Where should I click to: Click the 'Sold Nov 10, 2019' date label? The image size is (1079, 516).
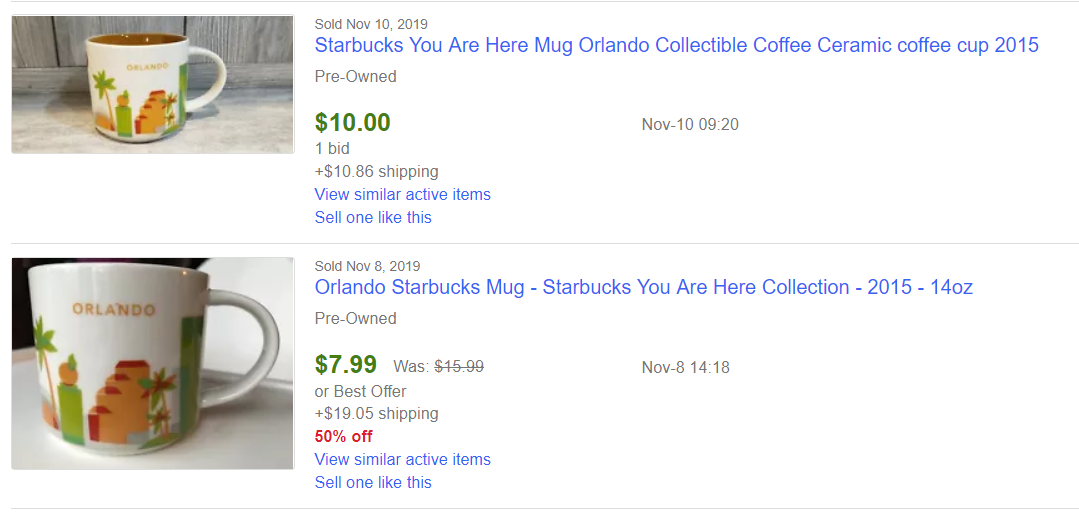tap(371, 24)
